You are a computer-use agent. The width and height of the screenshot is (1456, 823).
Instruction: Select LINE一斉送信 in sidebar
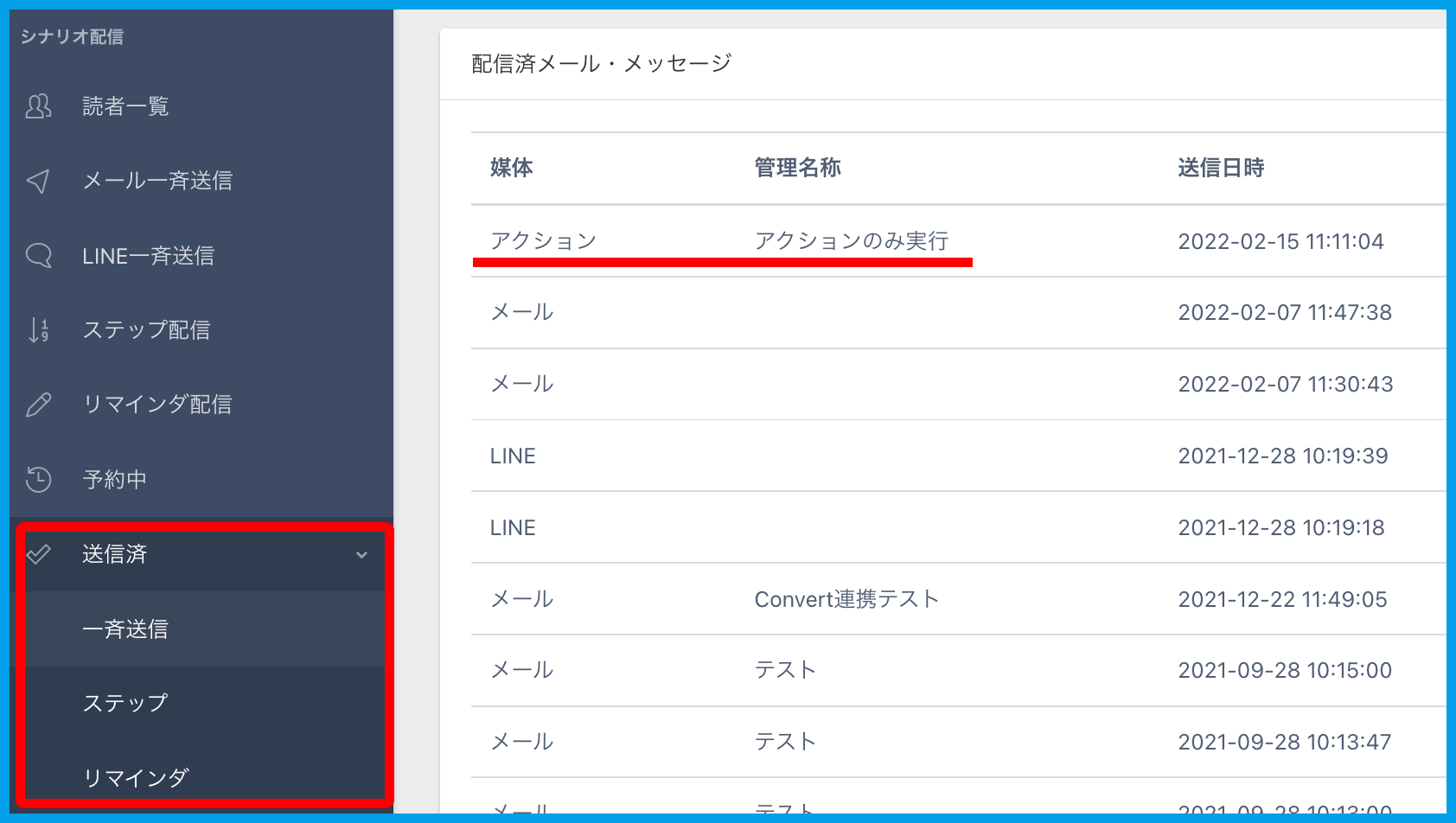coord(148,256)
